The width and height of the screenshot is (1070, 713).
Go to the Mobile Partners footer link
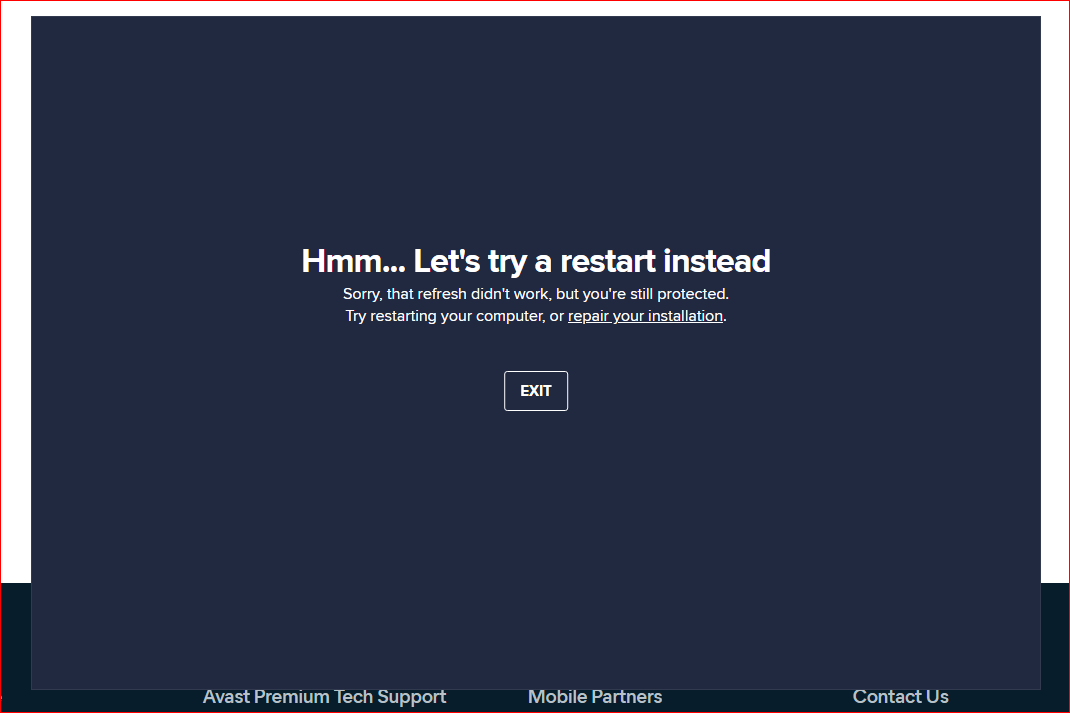pos(594,697)
